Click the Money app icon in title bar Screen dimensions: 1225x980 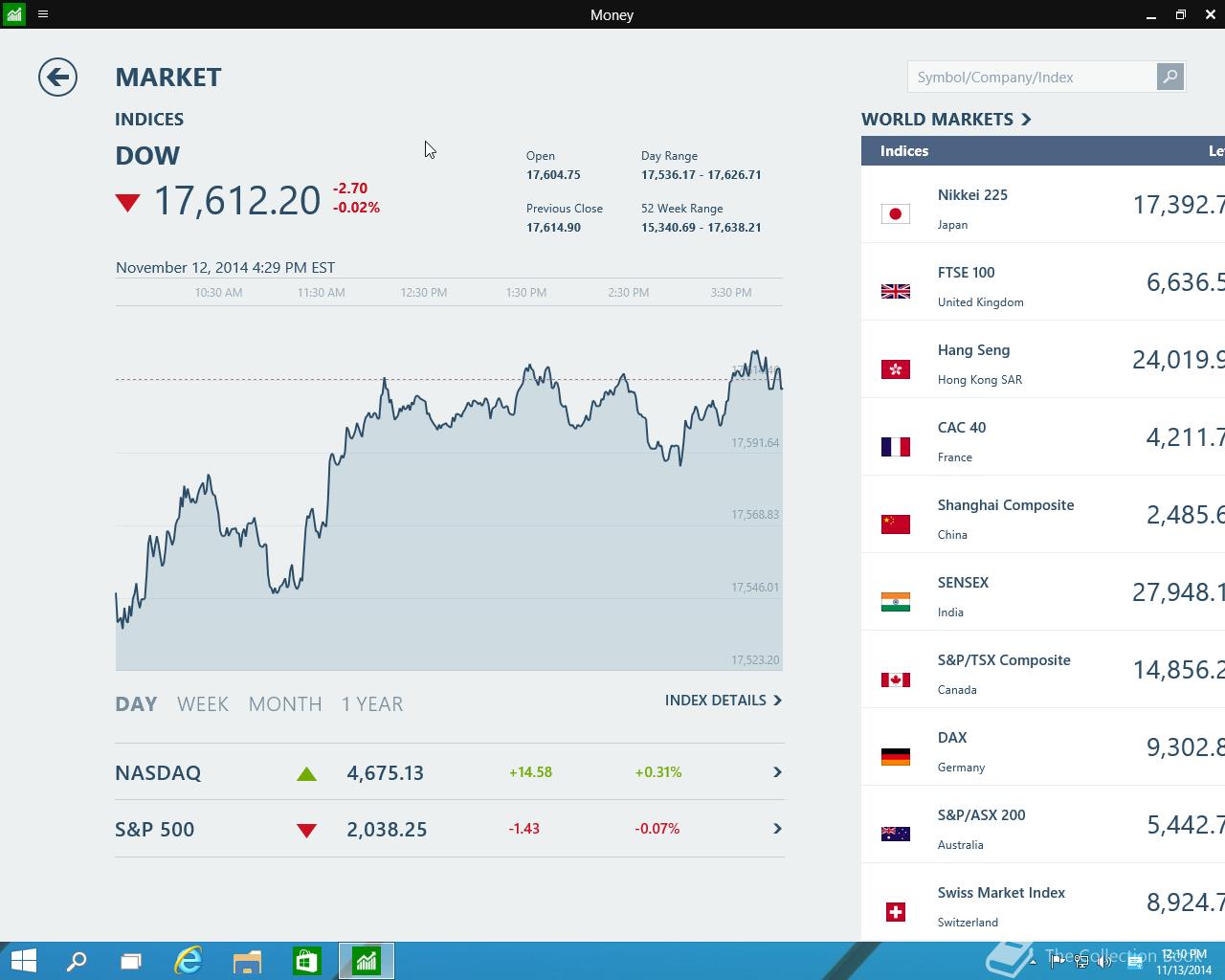13,14
